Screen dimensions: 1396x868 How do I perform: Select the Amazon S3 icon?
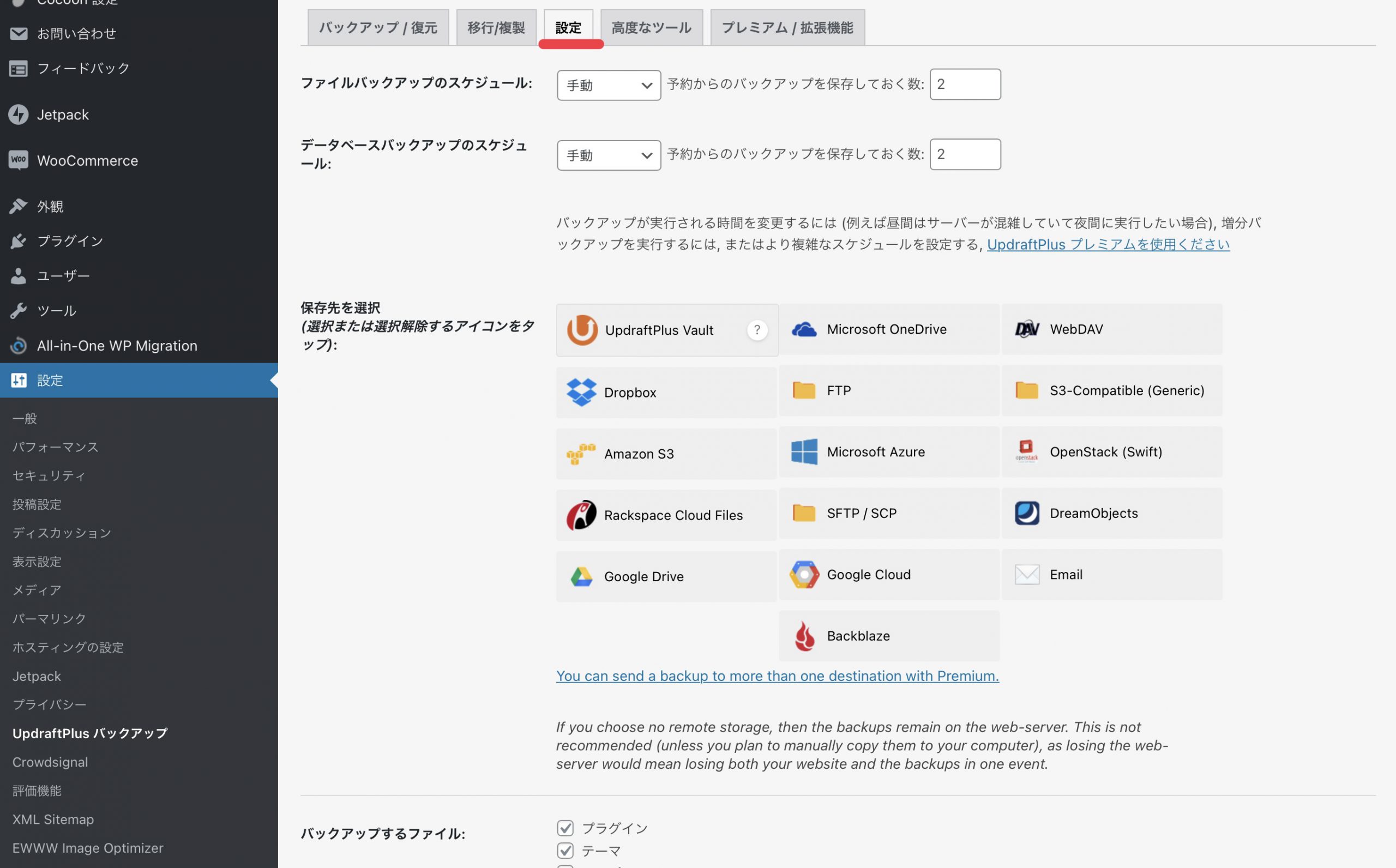tap(581, 454)
